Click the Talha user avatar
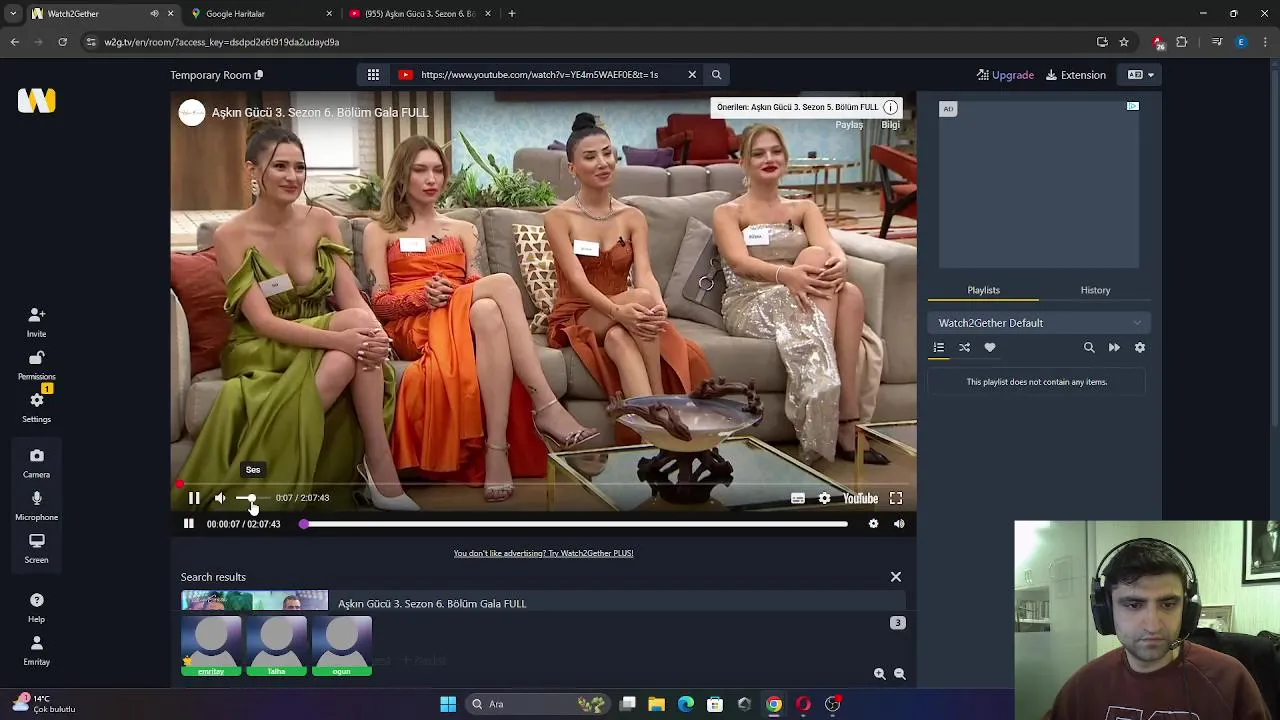Image resolution: width=1280 pixels, height=720 pixels. click(x=276, y=646)
